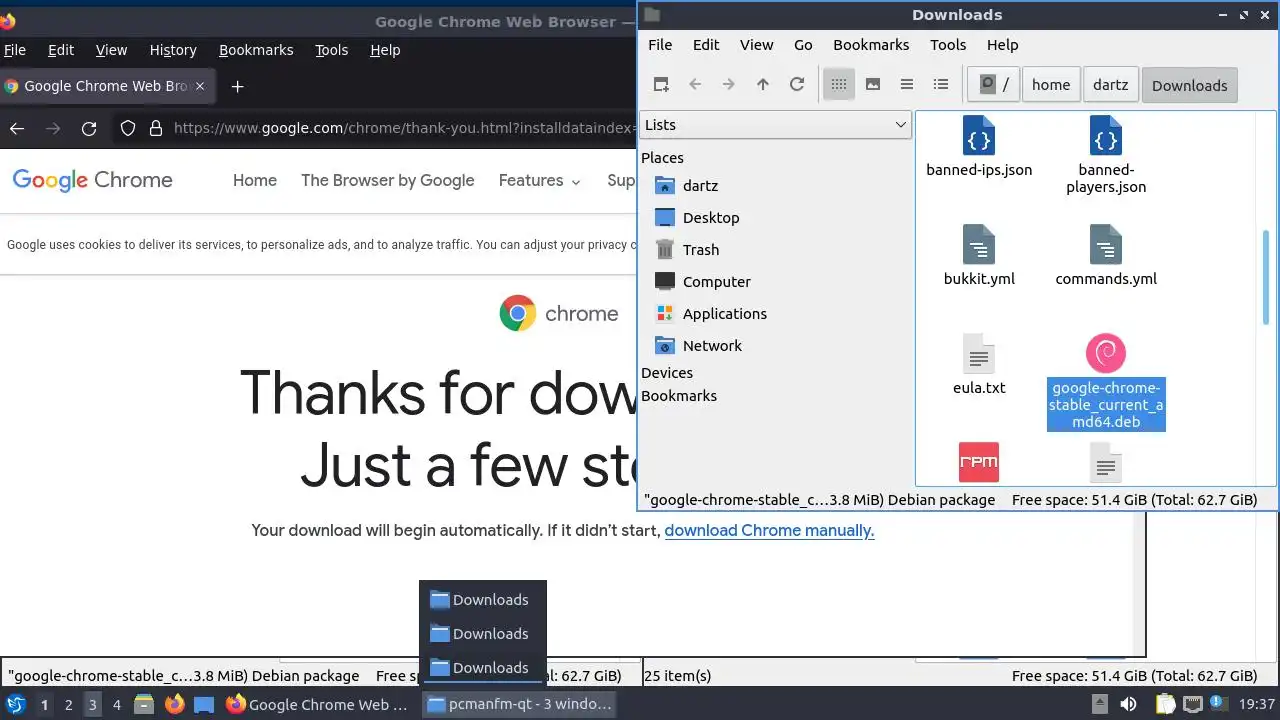This screenshot has width=1280, height=720.
Task: Open the Tools menu in the file manager
Action: (948, 45)
